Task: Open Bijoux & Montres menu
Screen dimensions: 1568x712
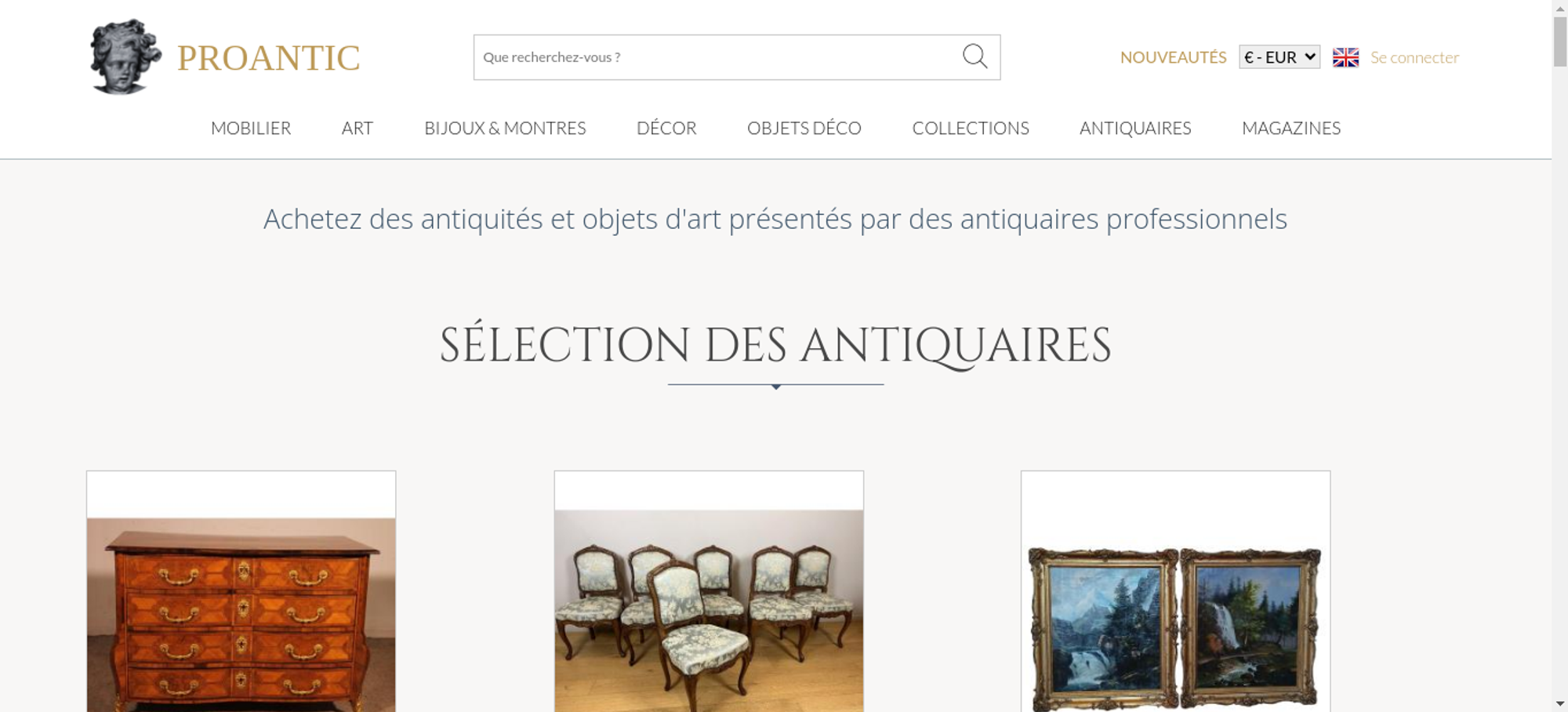Action: point(505,128)
